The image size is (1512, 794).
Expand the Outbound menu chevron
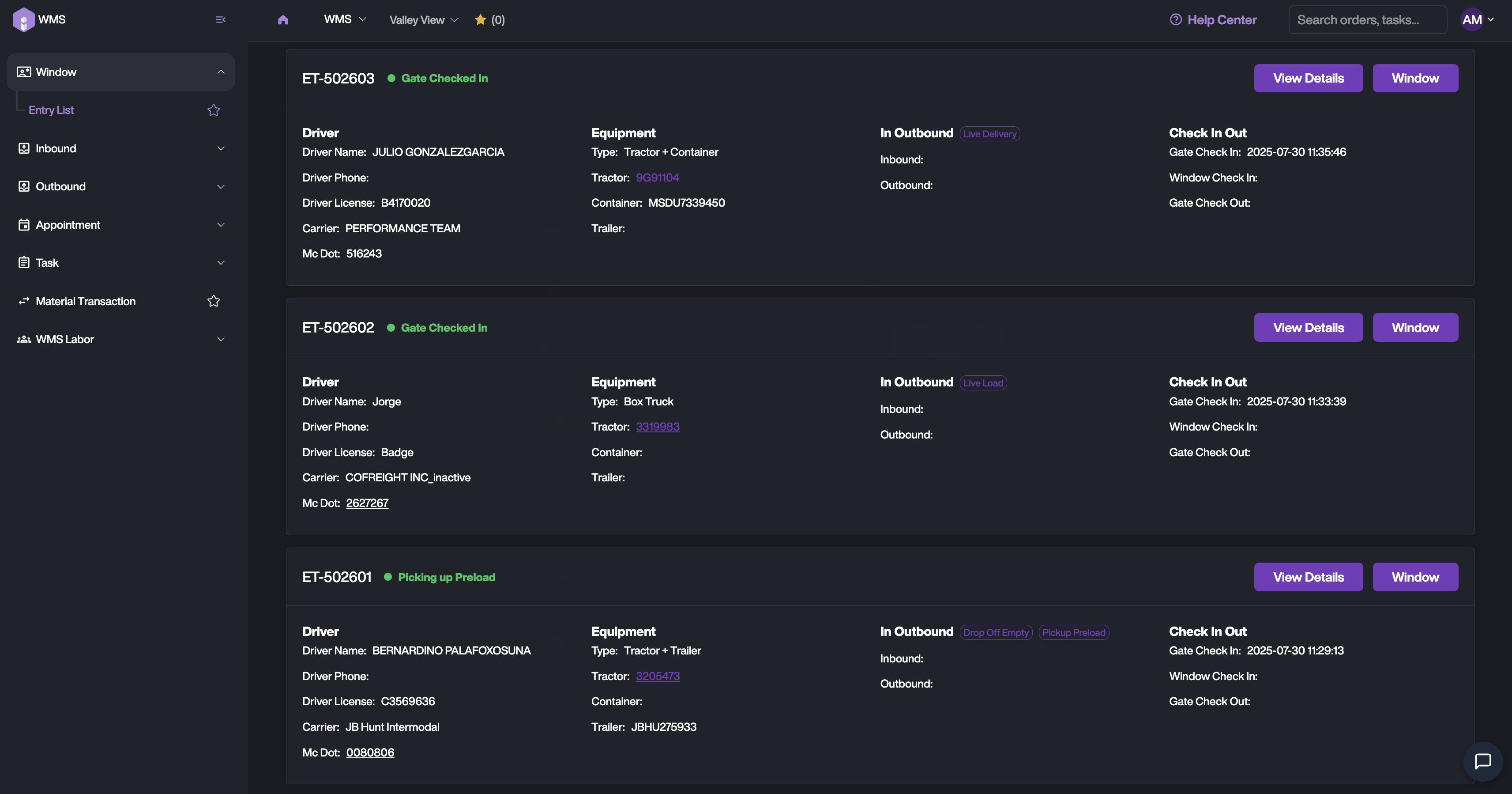click(x=221, y=186)
